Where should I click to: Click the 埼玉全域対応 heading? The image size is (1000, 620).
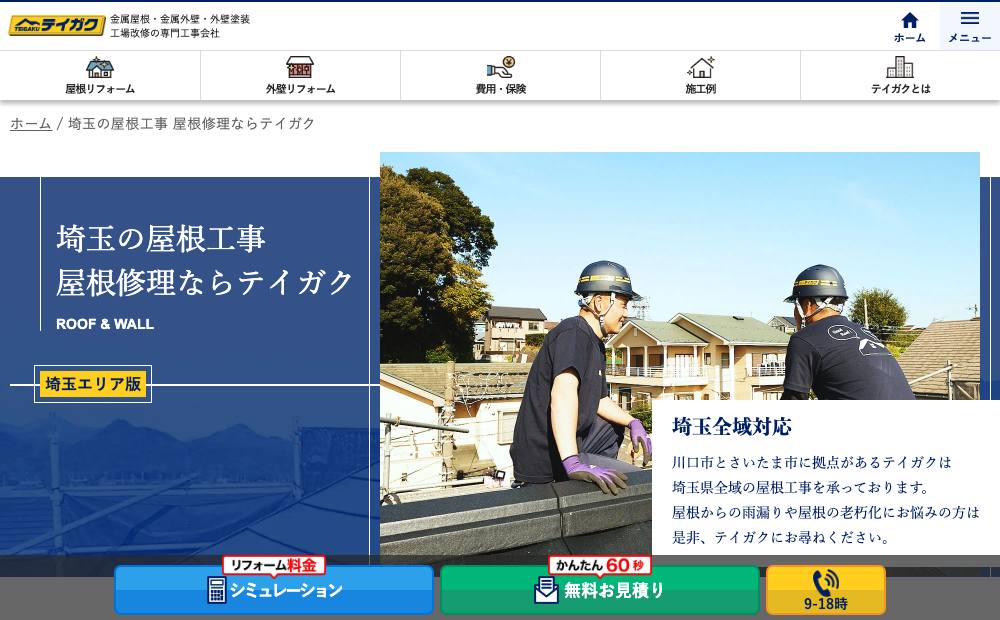tap(732, 426)
